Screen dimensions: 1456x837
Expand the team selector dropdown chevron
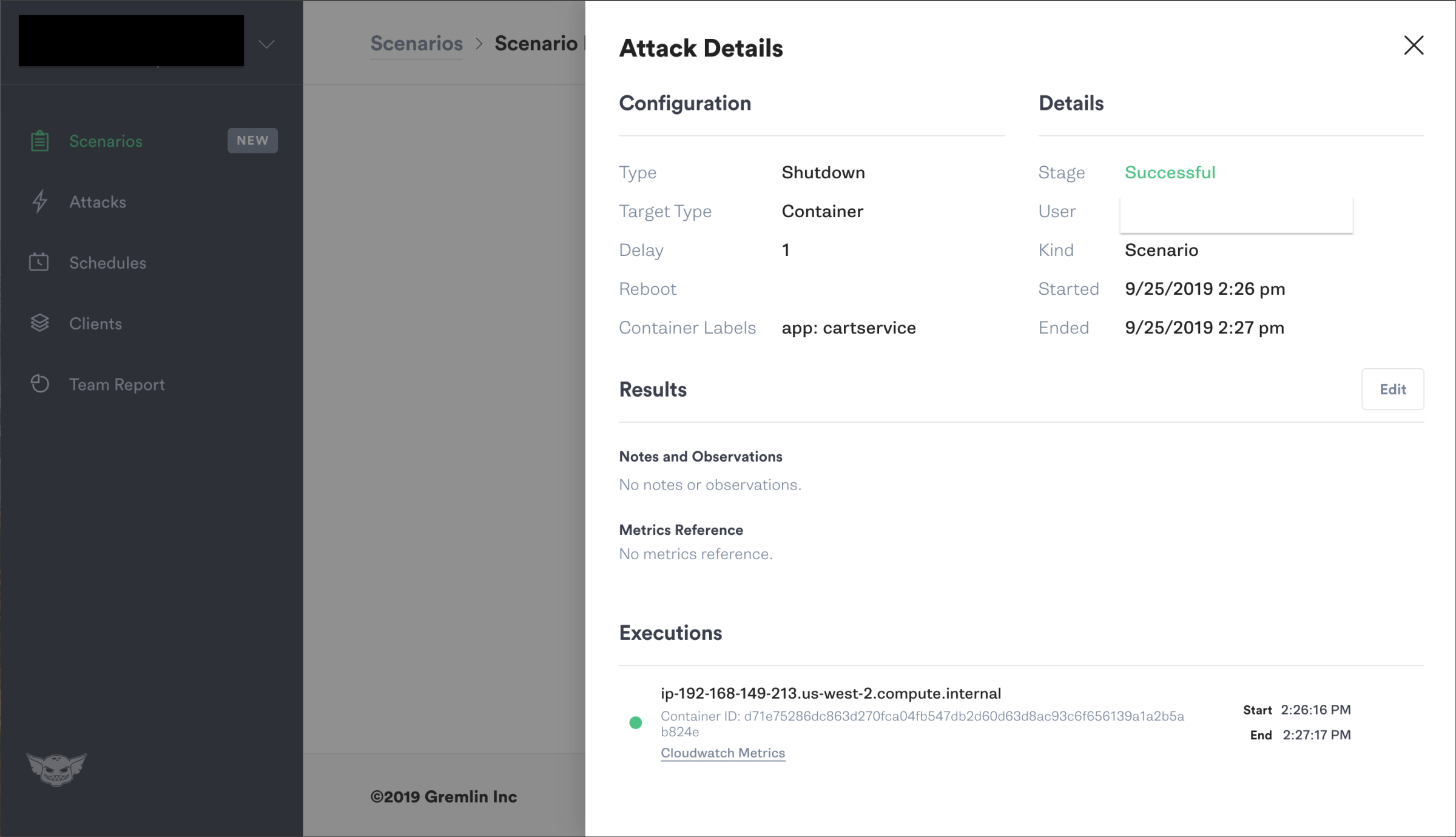(x=266, y=44)
